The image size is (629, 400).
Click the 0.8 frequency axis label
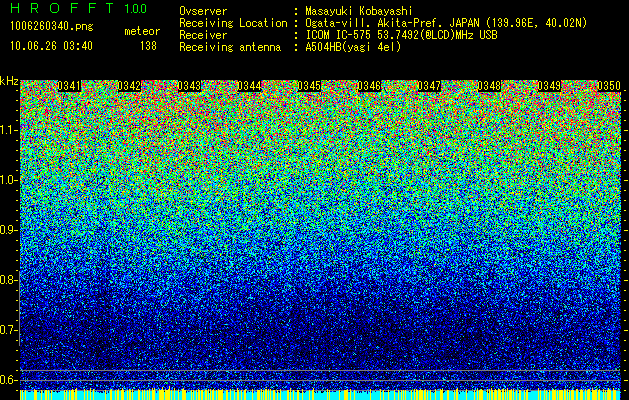9,280
